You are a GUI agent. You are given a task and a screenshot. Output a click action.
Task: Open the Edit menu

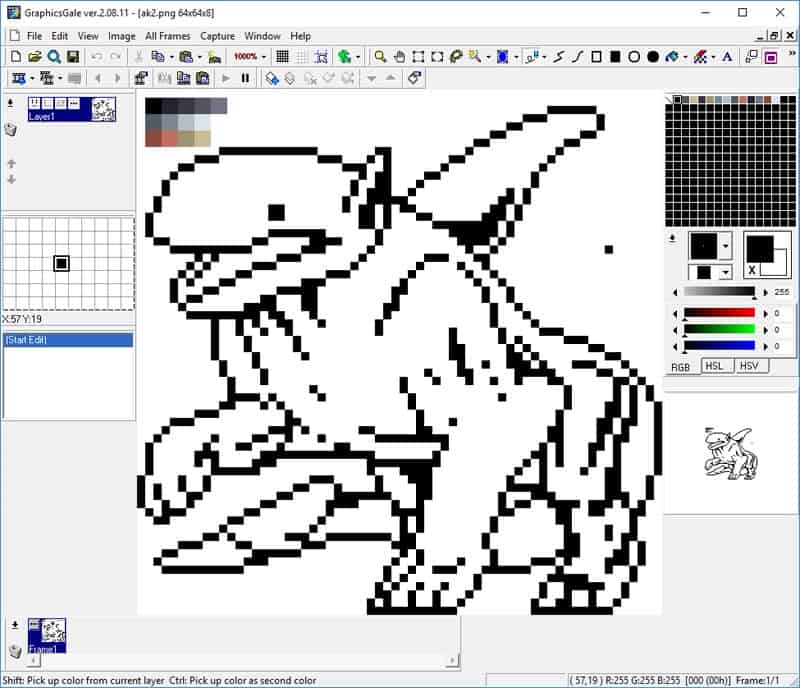[x=59, y=36]
